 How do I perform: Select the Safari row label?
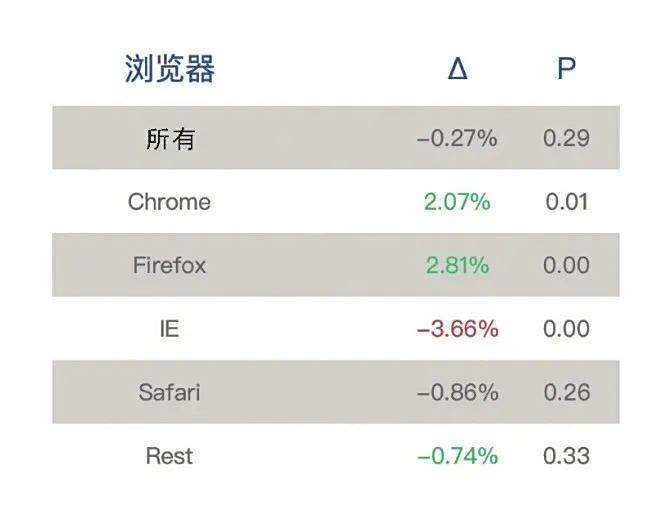[170, 392]
